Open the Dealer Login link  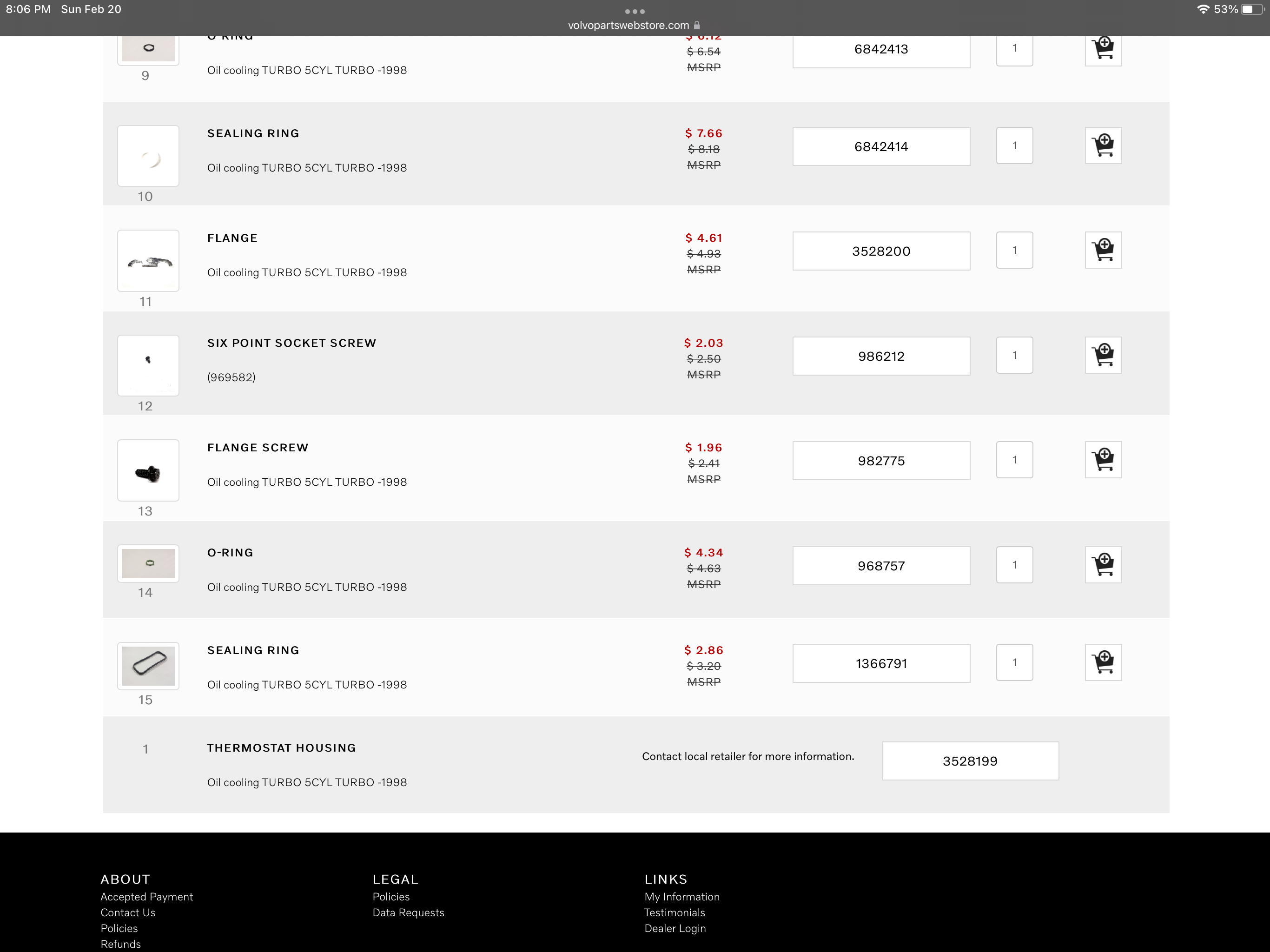[675, 928]
